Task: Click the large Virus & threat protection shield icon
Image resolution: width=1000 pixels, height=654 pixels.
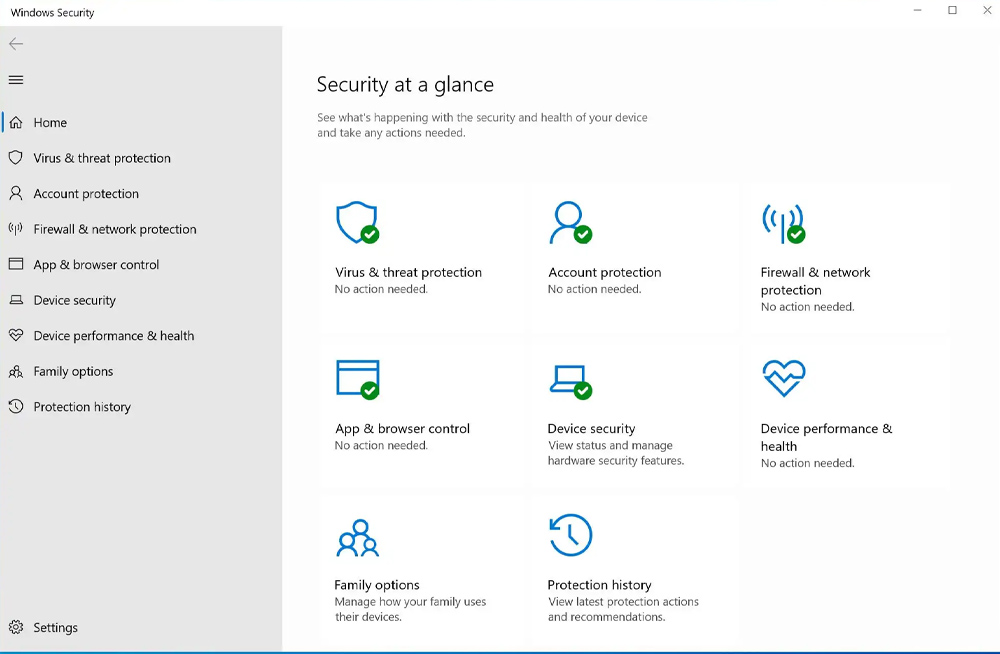Action: click(358, 223)
